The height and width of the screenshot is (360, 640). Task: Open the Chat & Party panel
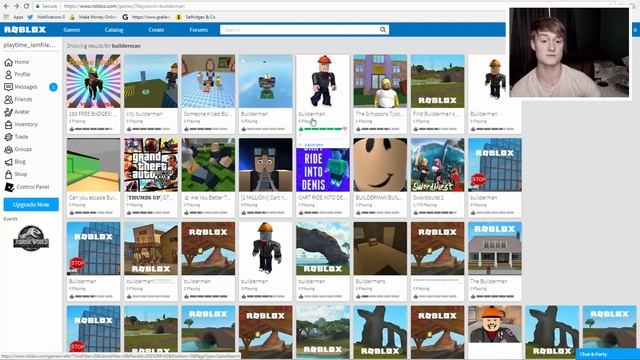[608, 354]
